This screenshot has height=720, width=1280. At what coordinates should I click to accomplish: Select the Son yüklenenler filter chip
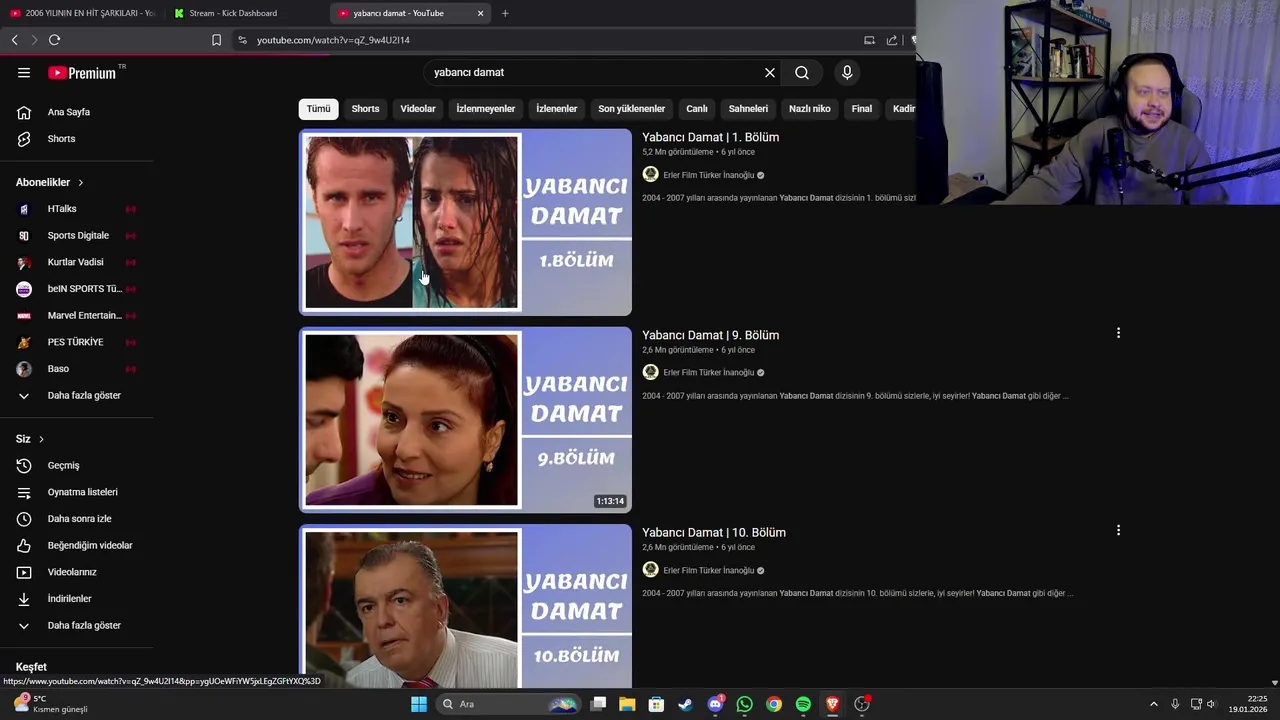click(631, 109)
